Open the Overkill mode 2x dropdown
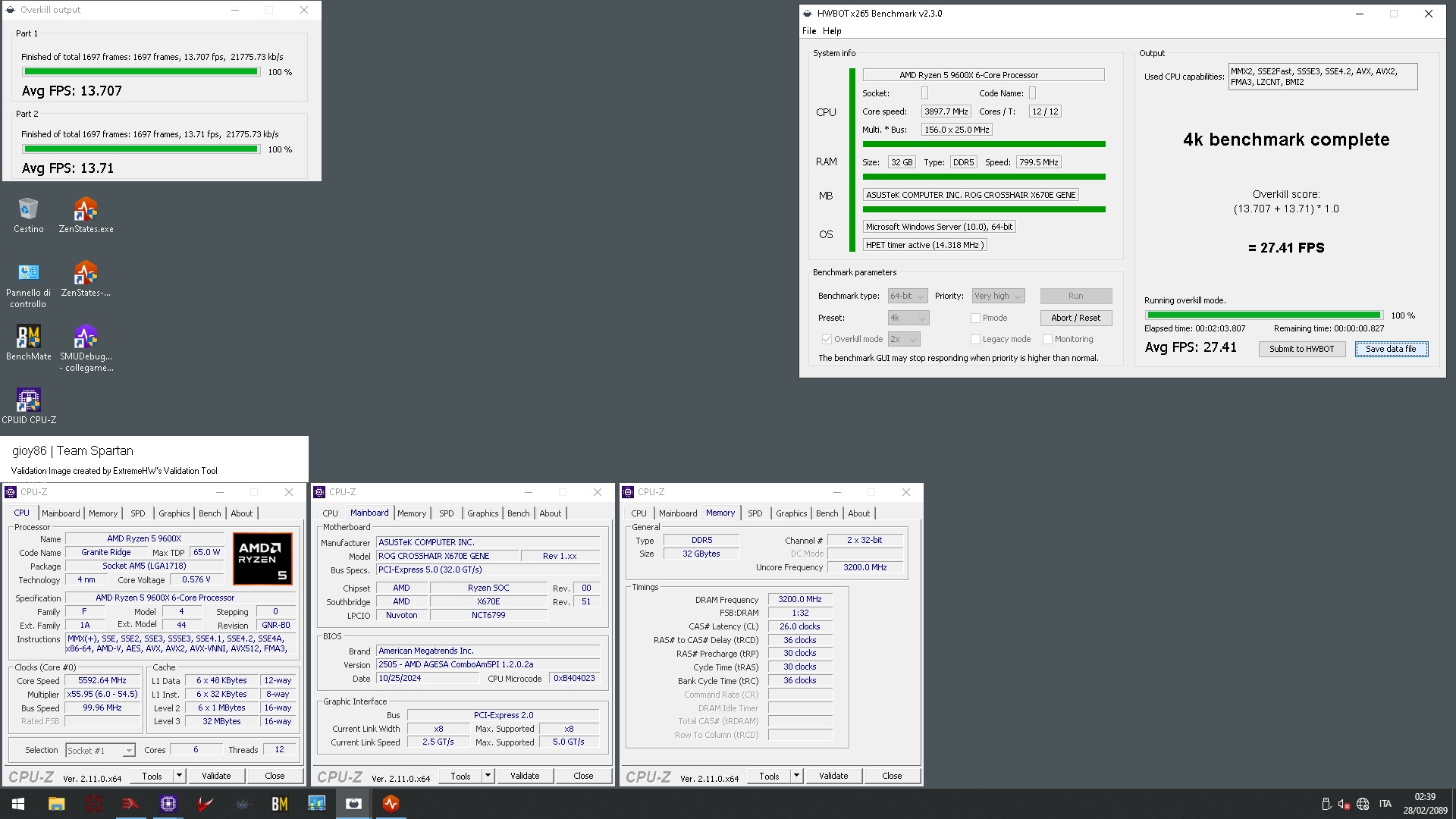1456x819 pixels. pos(904,340)
